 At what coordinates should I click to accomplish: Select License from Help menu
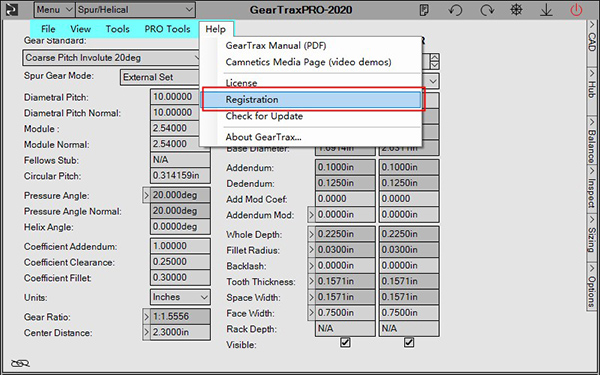tap(241, 83)
